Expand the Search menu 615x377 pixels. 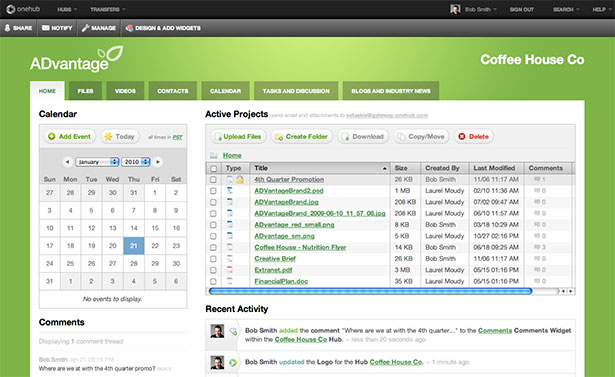tap(566, 9)
